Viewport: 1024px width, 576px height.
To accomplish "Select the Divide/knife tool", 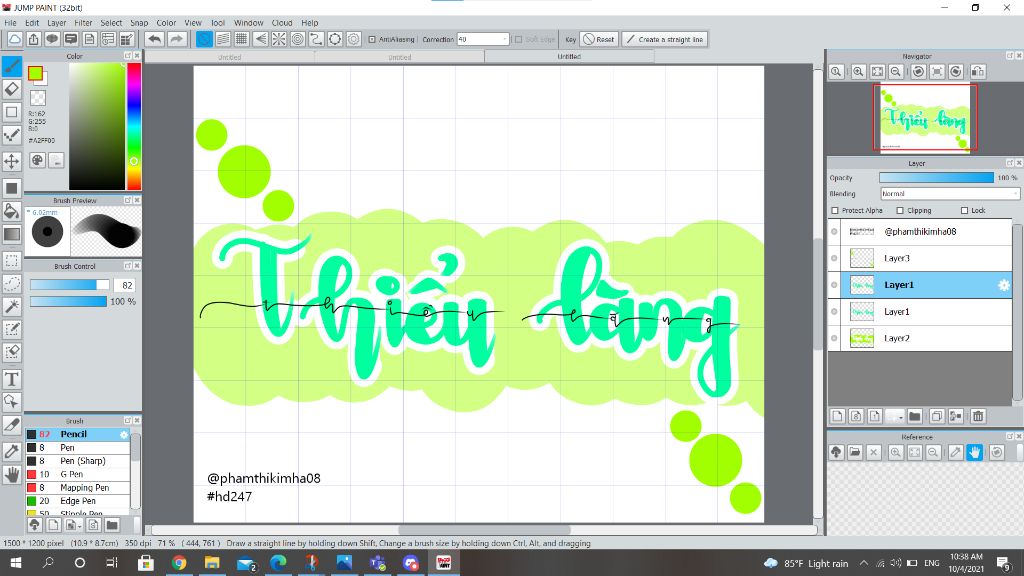I will (x=12, y=425).
